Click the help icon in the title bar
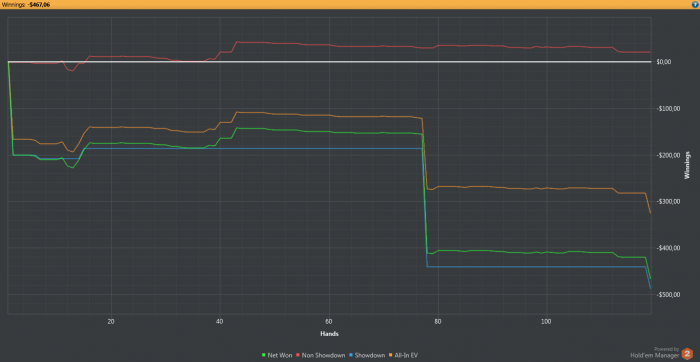Viewport: 700px width, 362px height. [694, 4]
